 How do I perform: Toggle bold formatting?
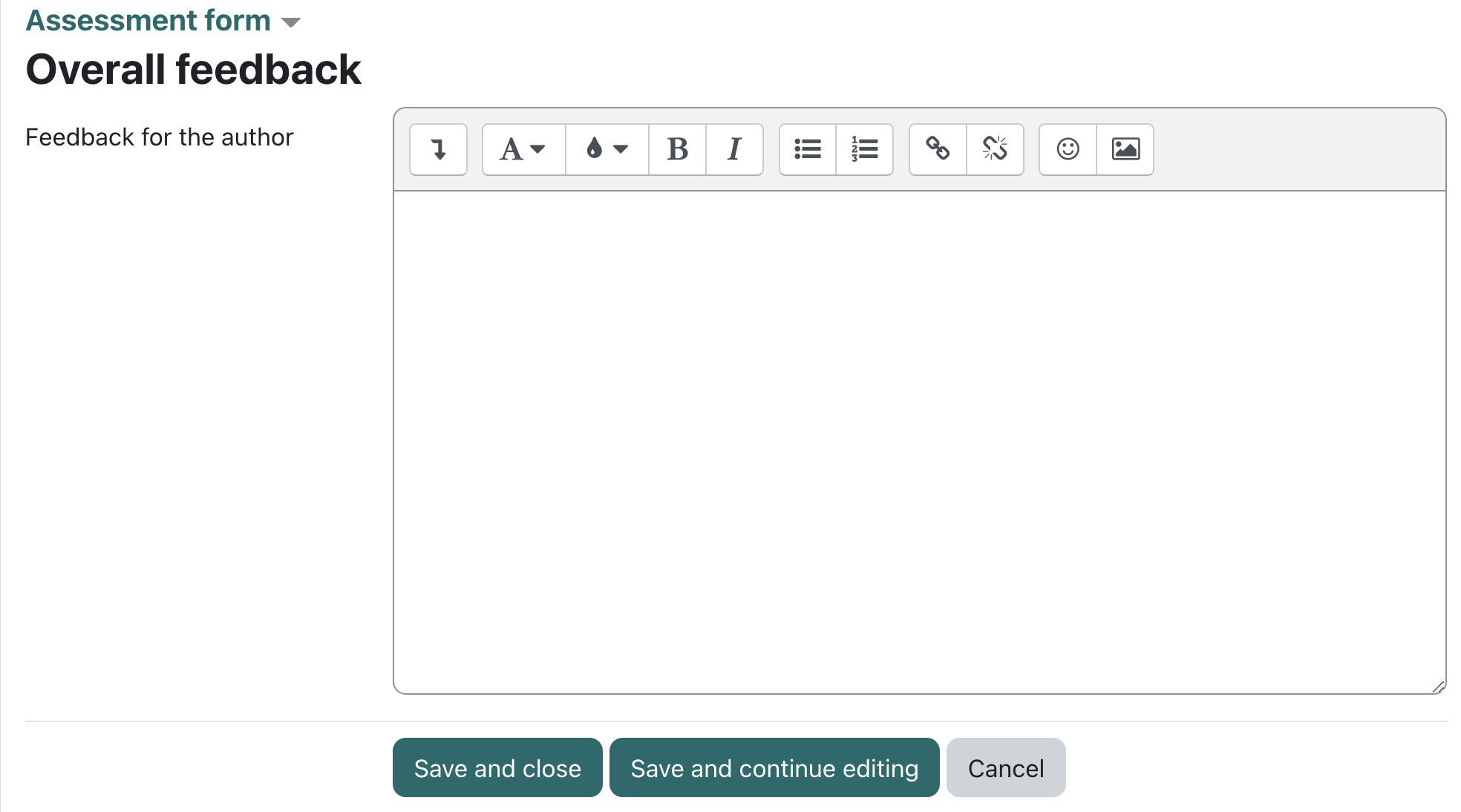click(677, 149)
